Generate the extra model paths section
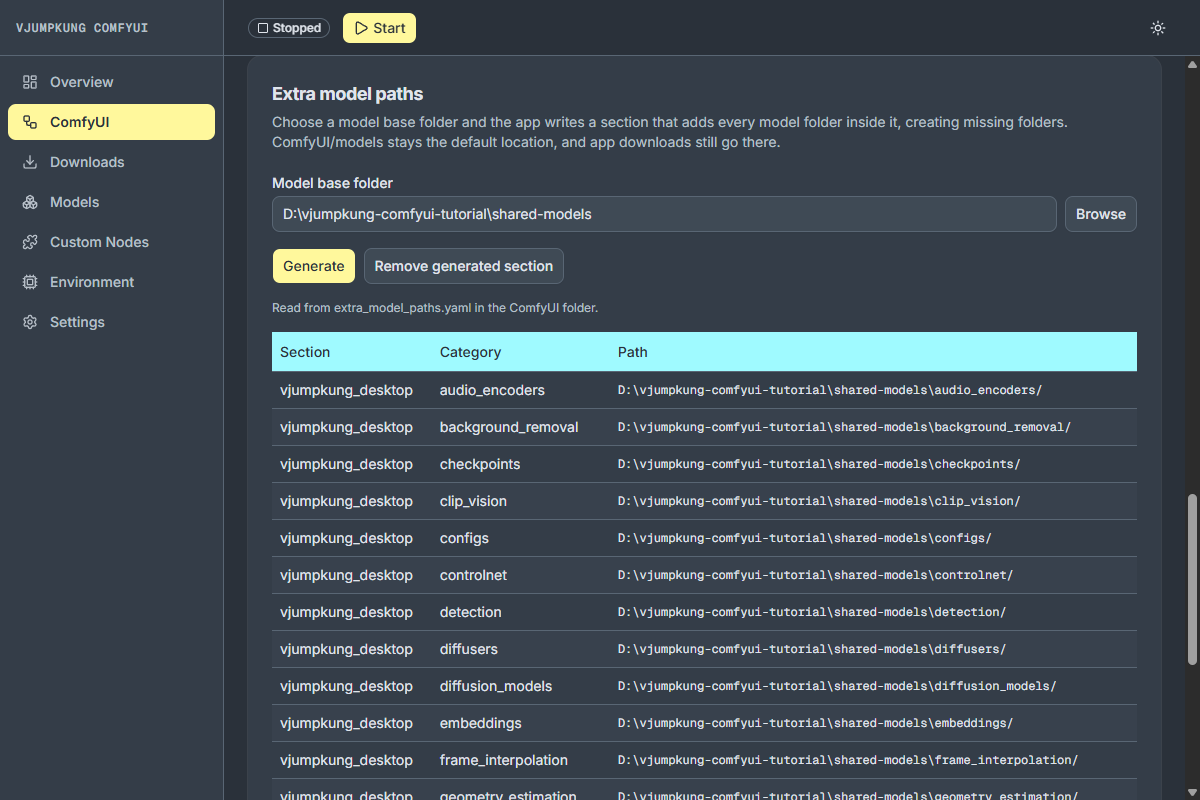 (313, 266)
